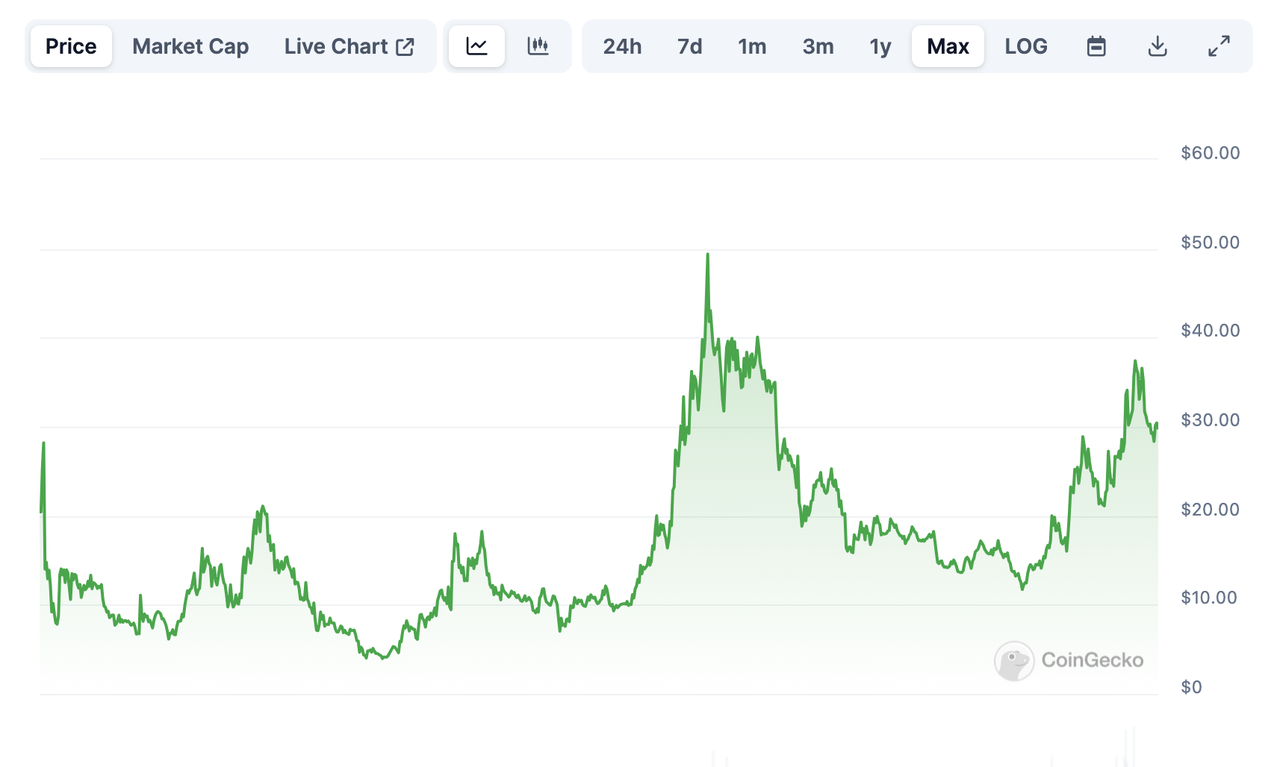Screen dimensions: 1280x767
Task: Select the 3m timeframe
Action: [818, 45]
